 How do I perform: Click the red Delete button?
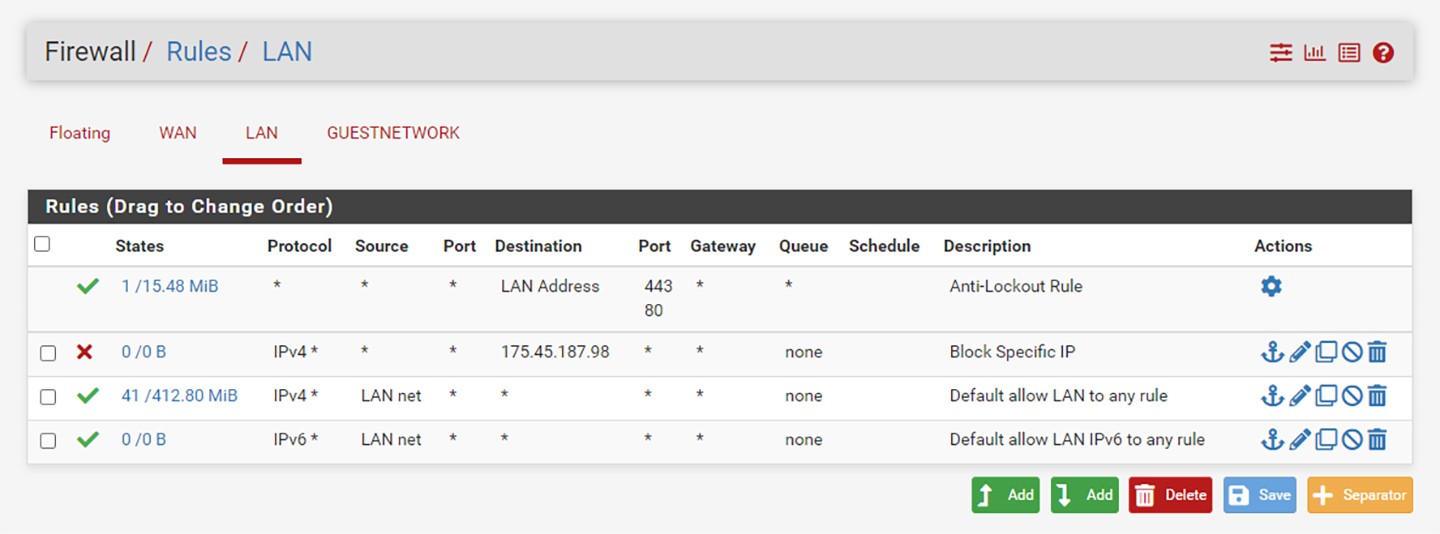[1170, 495]
